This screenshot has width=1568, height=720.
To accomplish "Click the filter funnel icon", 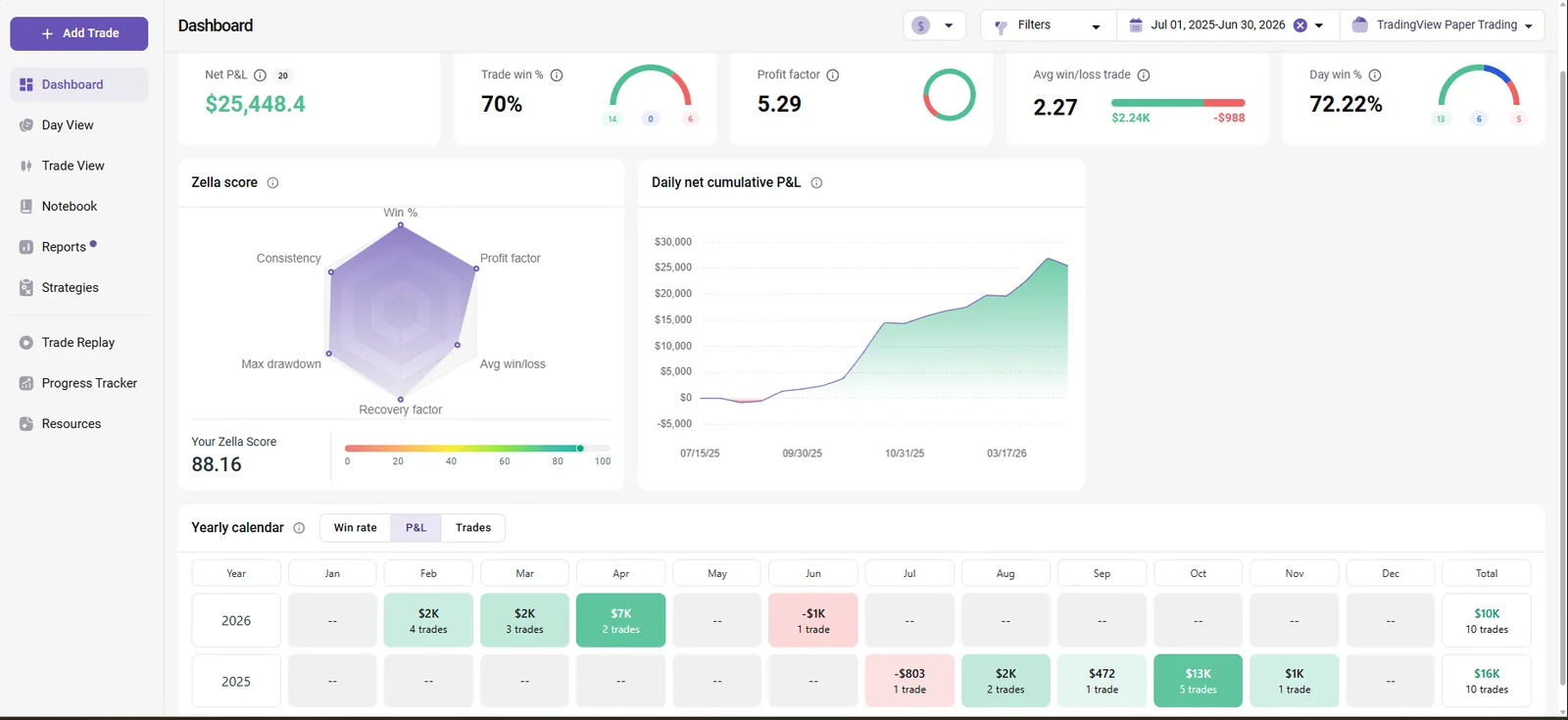I will [x=1001, y=26].
